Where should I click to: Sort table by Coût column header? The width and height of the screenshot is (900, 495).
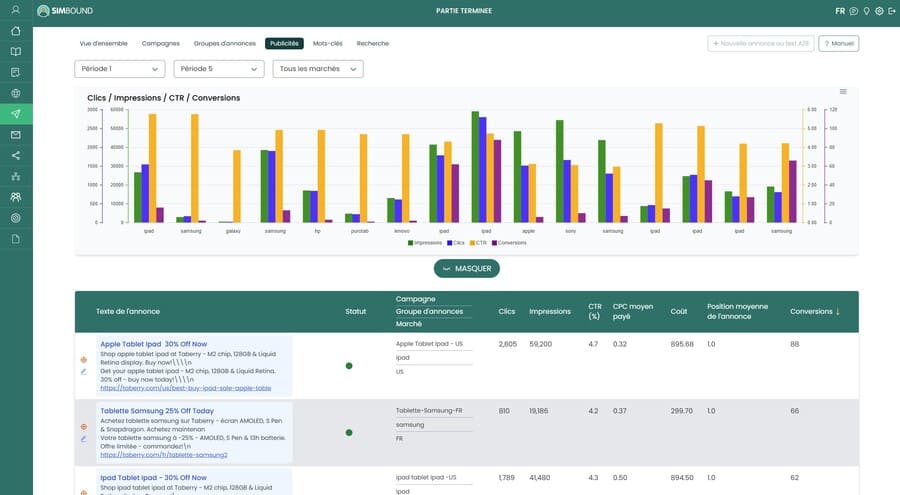click(x=678, y=311)
